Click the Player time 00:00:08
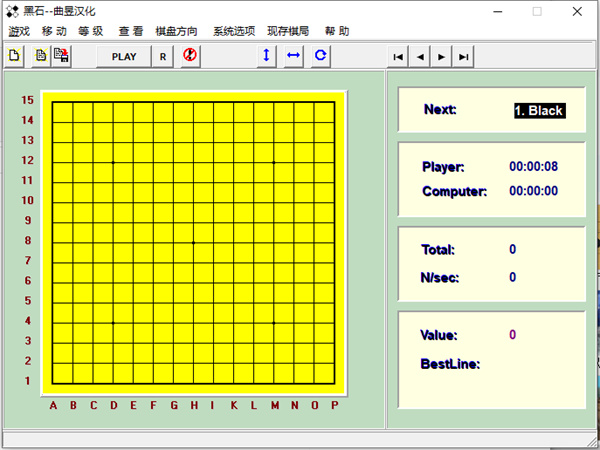This screenshot has height=450, width=600. (533, 166)
